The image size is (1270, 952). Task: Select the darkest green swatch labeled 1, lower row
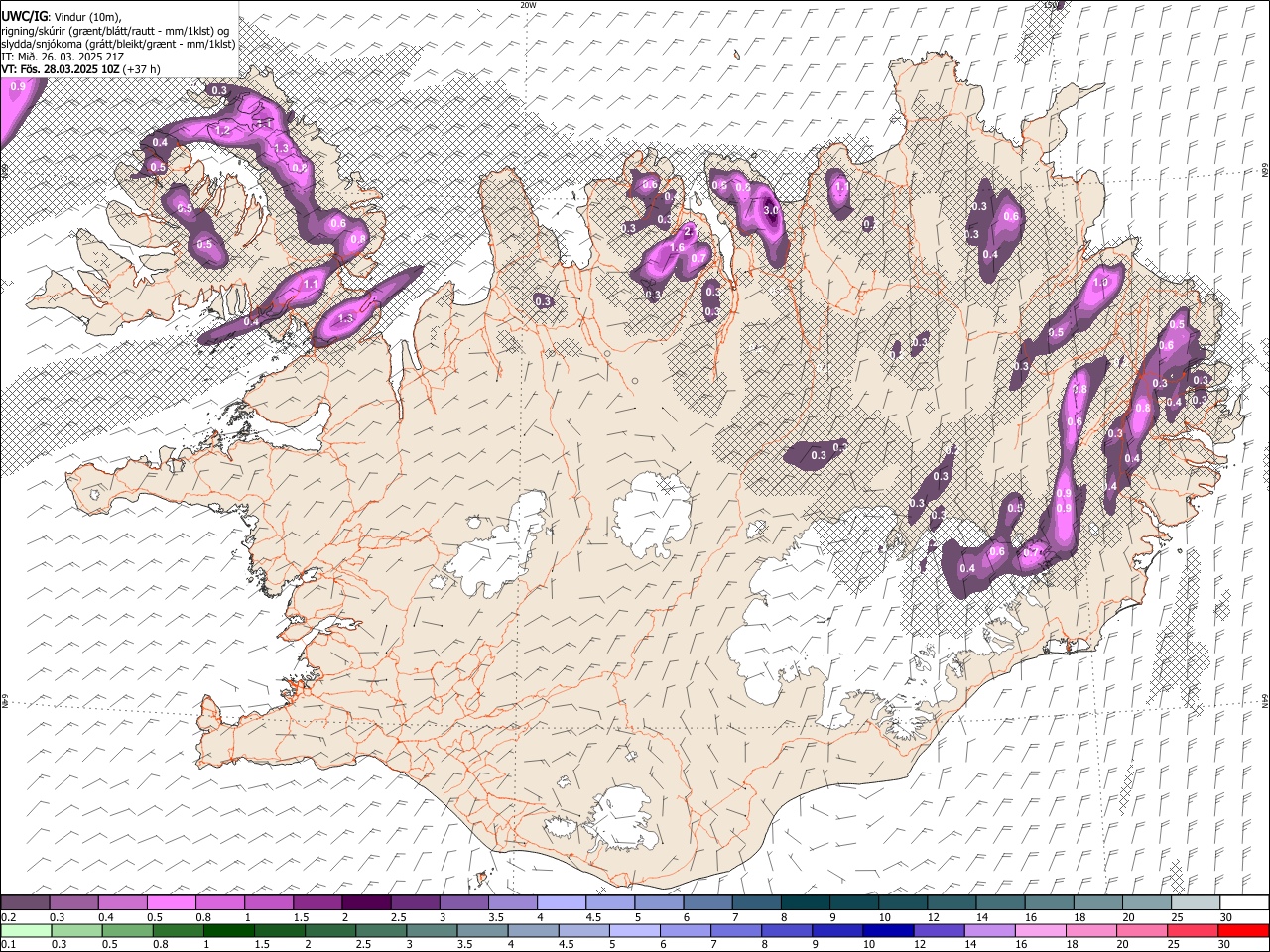pos(228,930)
